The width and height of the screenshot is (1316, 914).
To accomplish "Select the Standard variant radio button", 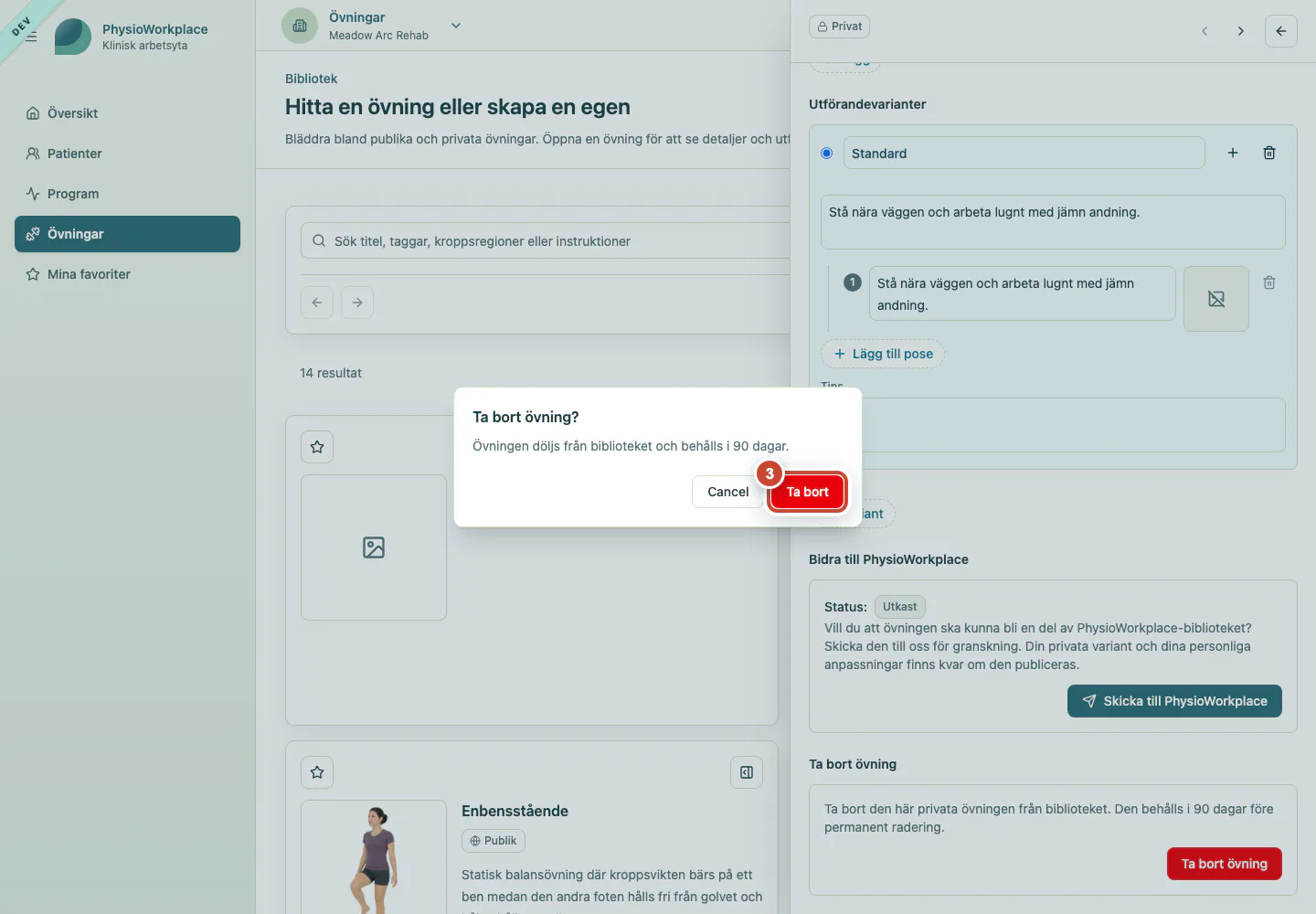I will click(827, 154).
